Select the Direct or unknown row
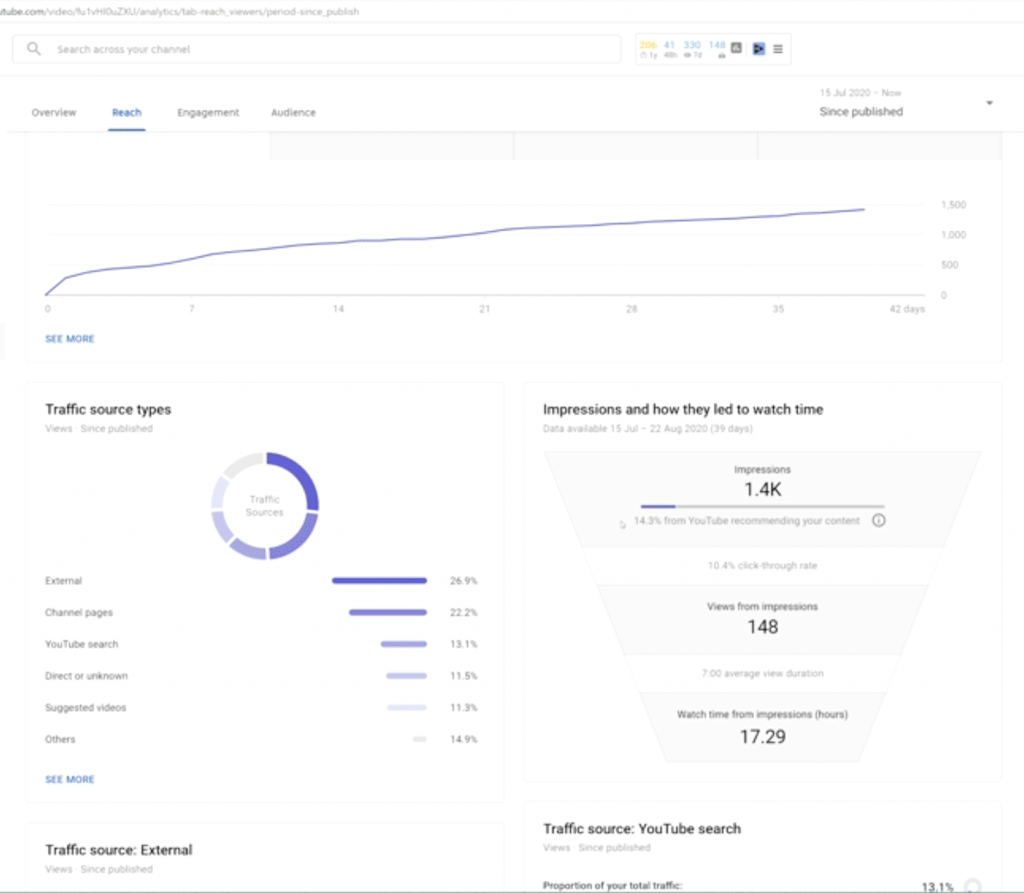This screenshot has width=1024, height=893. coord(261,675)
